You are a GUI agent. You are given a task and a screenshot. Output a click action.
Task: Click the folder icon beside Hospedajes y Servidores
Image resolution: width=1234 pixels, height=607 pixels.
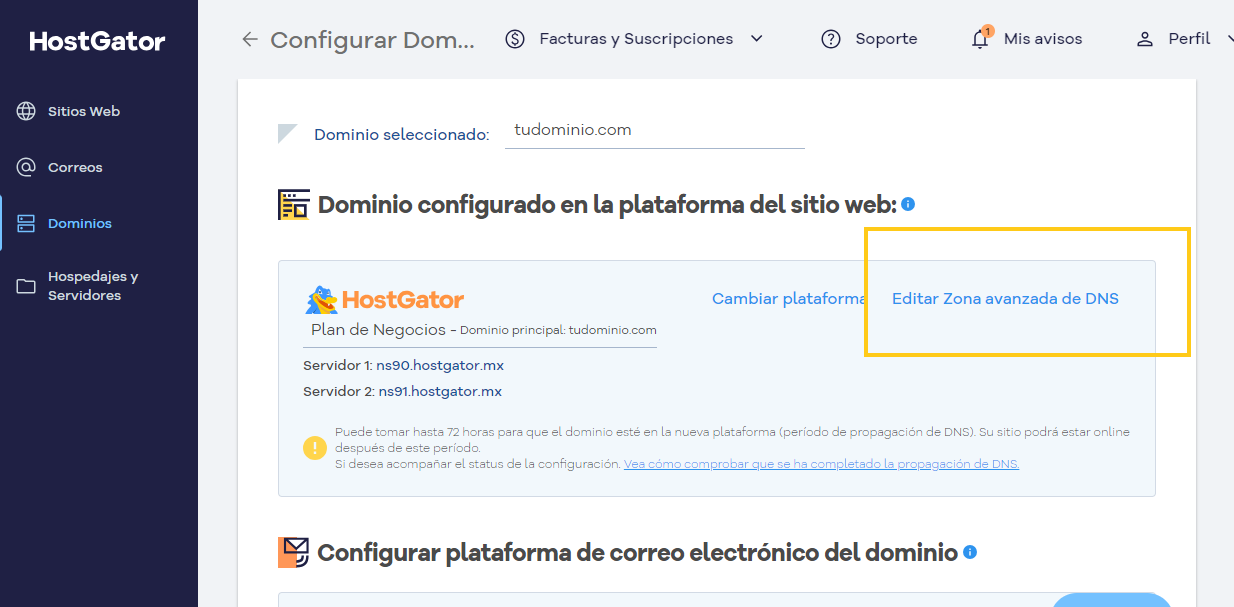pos(26,286)
